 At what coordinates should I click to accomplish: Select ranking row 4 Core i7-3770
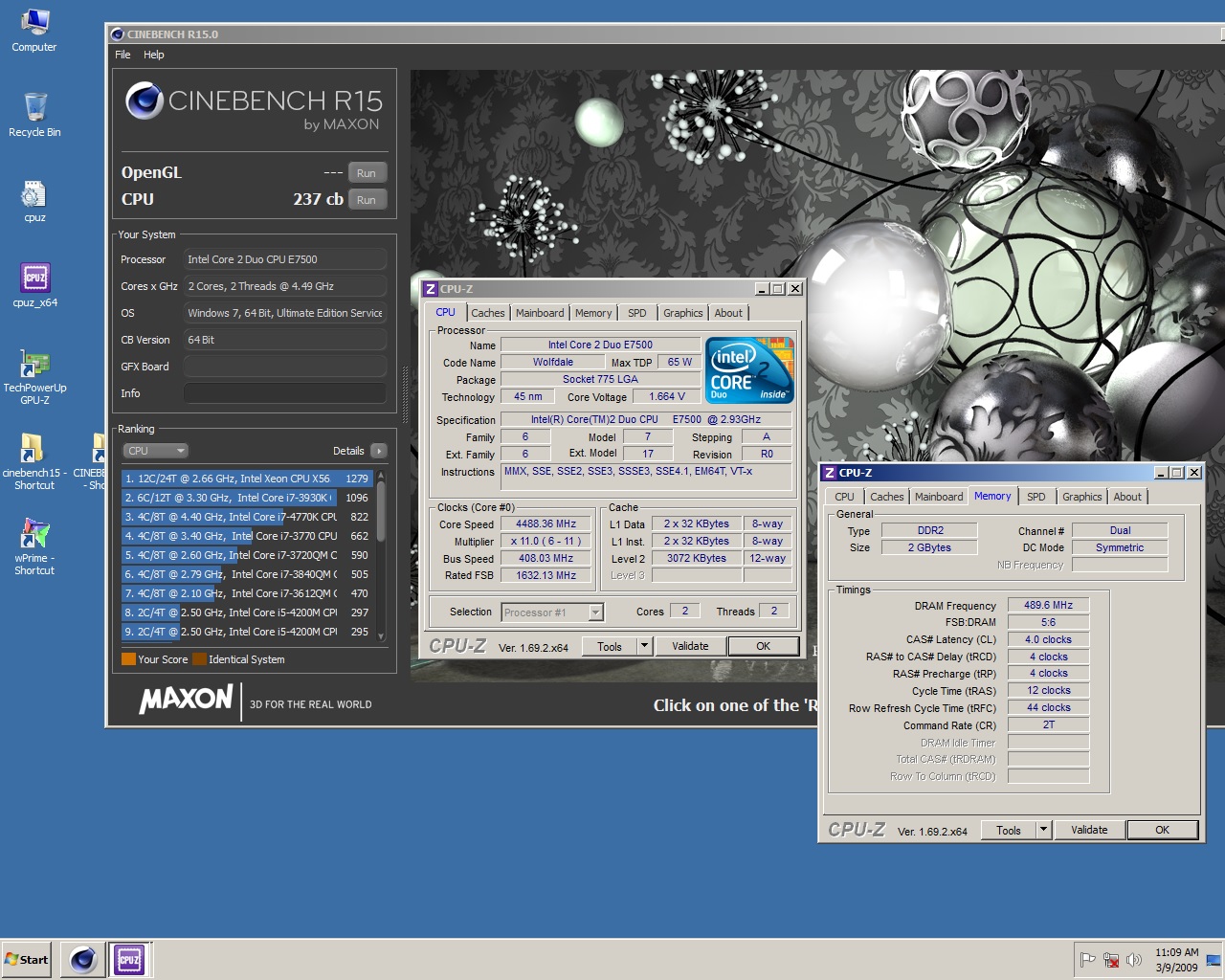coord(247,536)
